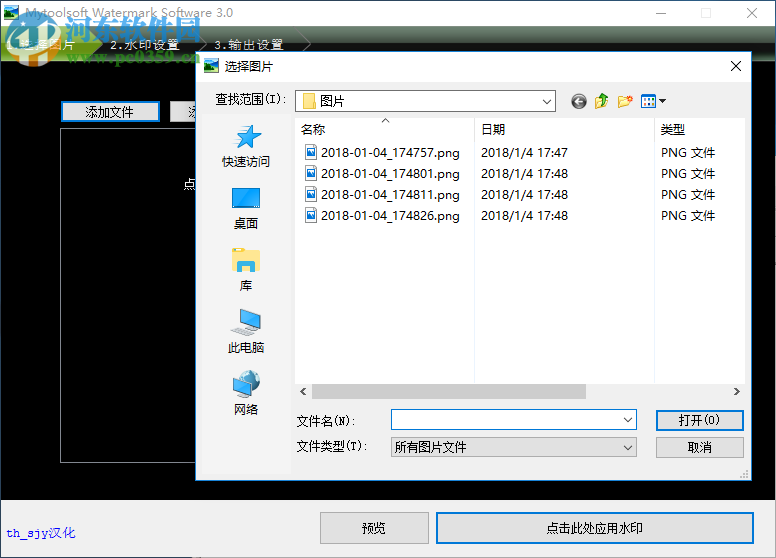Open 此电脑 this PC location
The height and width of the screenshot is (558, 776).
(246, 332)
